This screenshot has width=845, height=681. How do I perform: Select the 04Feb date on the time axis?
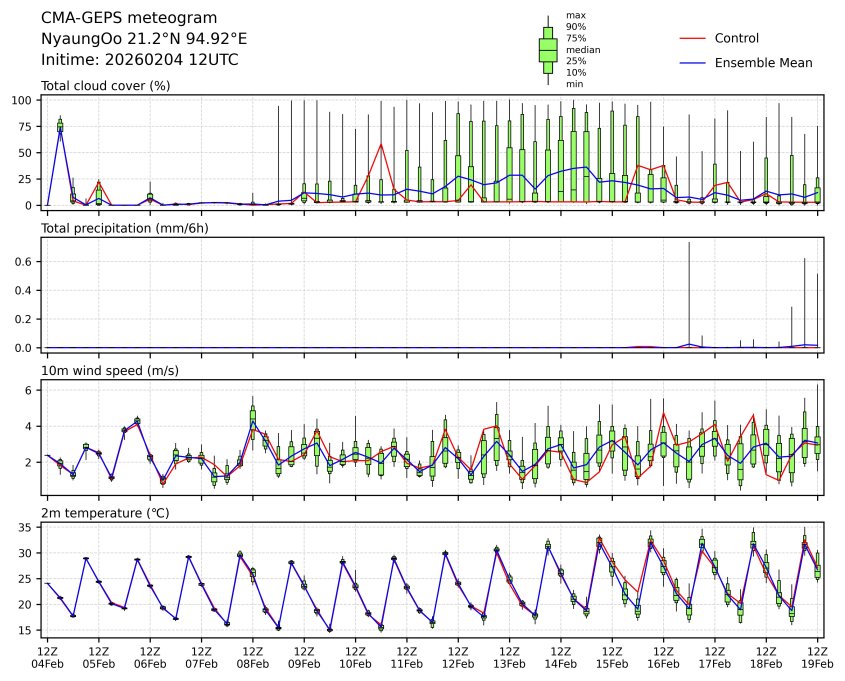pos(47,663)
